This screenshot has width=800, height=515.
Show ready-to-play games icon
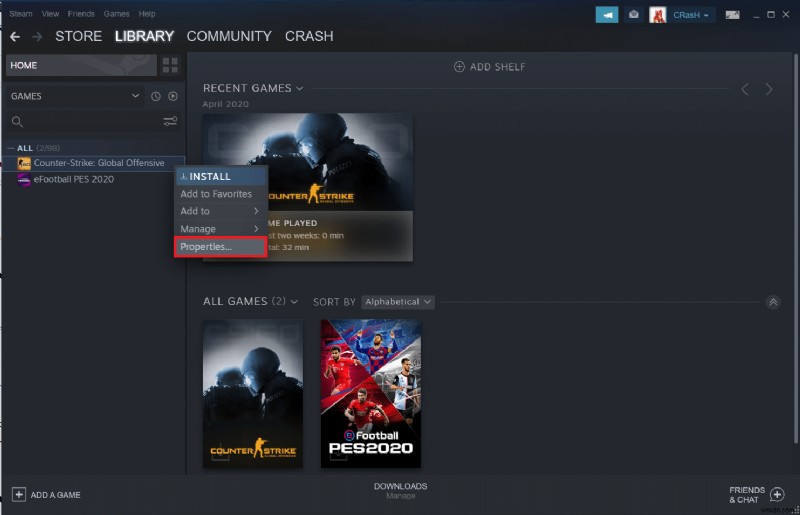tap(173, 96)
